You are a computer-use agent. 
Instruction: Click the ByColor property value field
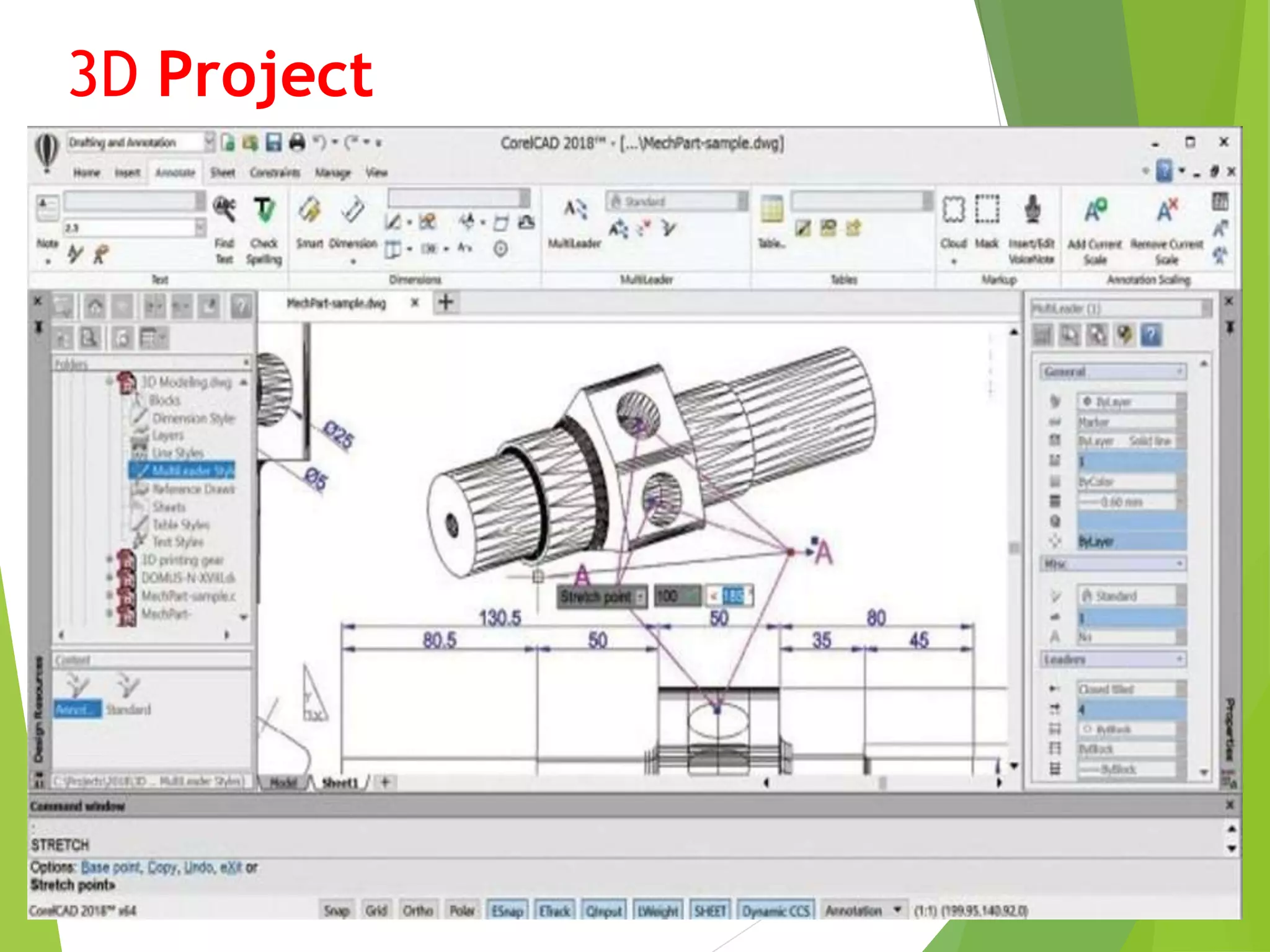[1127, 482]
